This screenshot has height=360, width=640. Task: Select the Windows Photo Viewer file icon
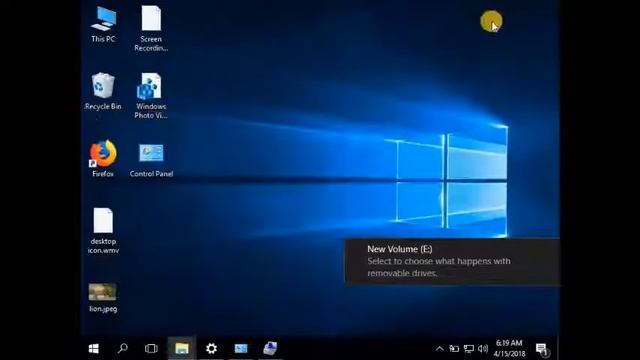[151, 96]
